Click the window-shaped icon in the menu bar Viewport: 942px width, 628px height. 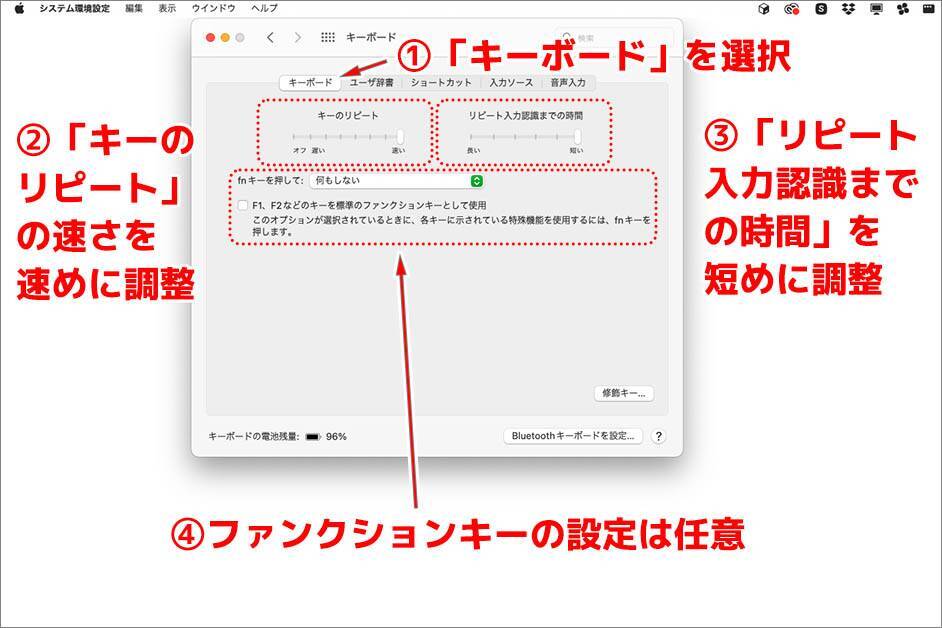point(928,8)
